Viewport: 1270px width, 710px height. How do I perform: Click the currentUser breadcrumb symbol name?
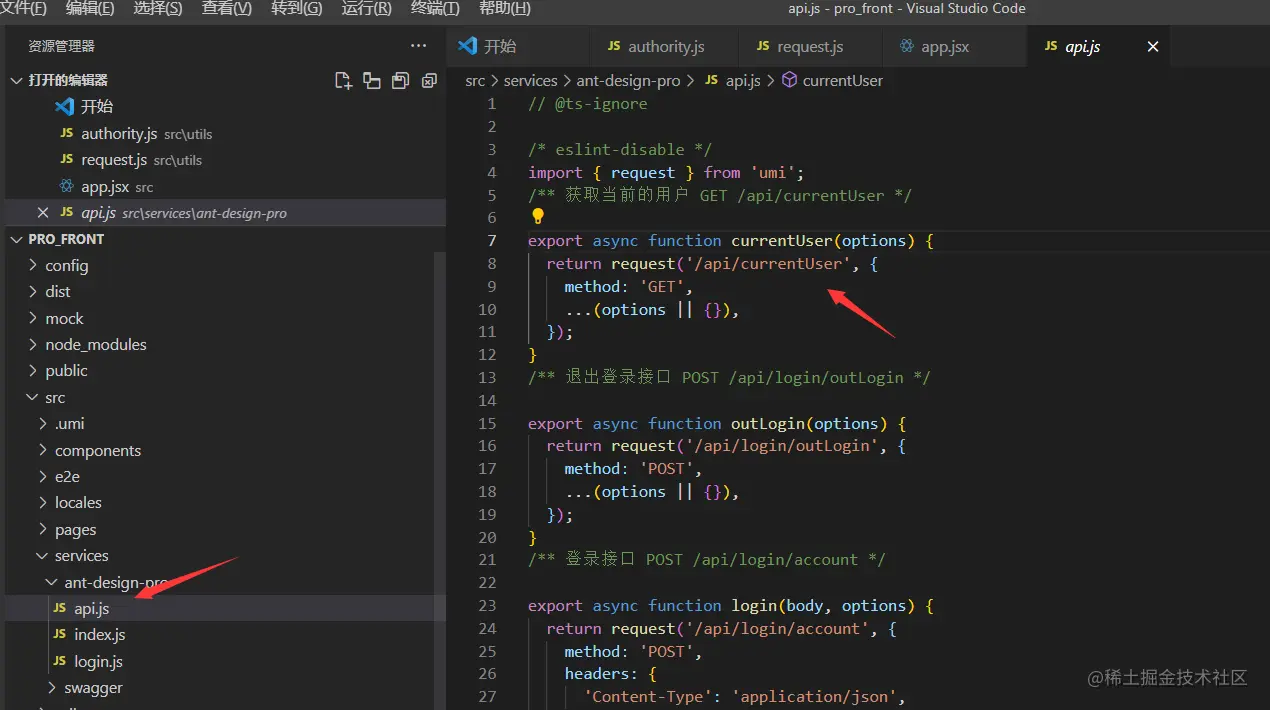843,80
